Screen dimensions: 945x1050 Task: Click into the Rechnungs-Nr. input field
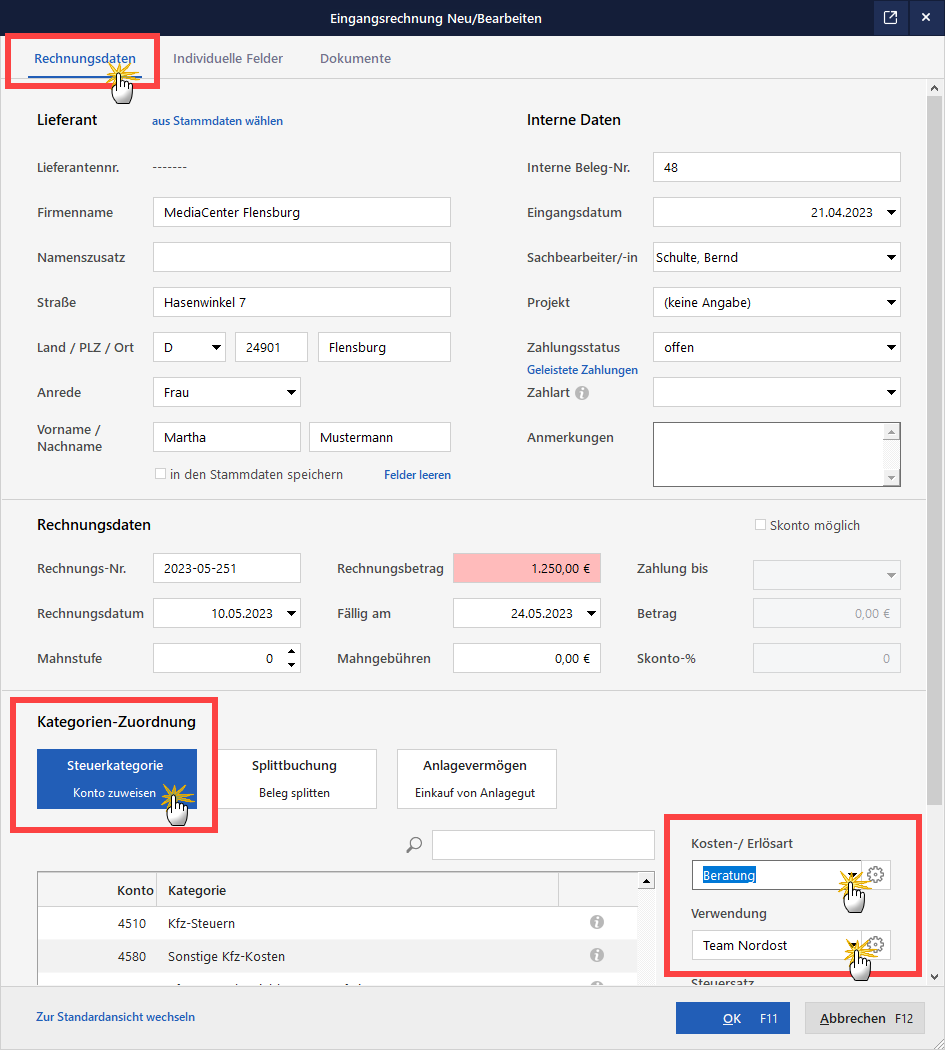[x=225, y=567]
